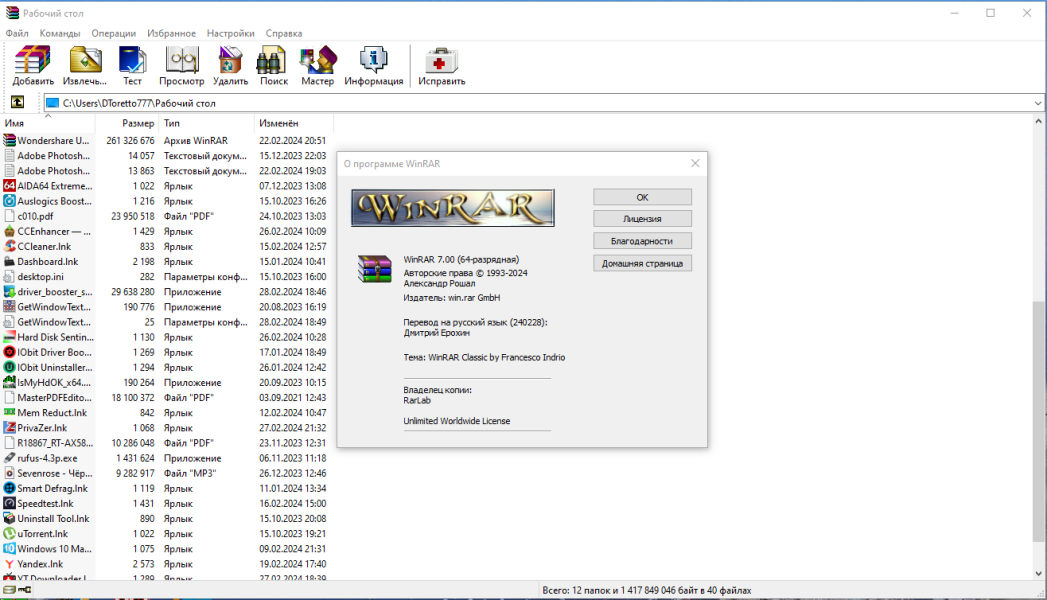Select the rufus-4.3p.exe file row
The width and height of the screenshot is (1047, 600).
click(167, 459)
